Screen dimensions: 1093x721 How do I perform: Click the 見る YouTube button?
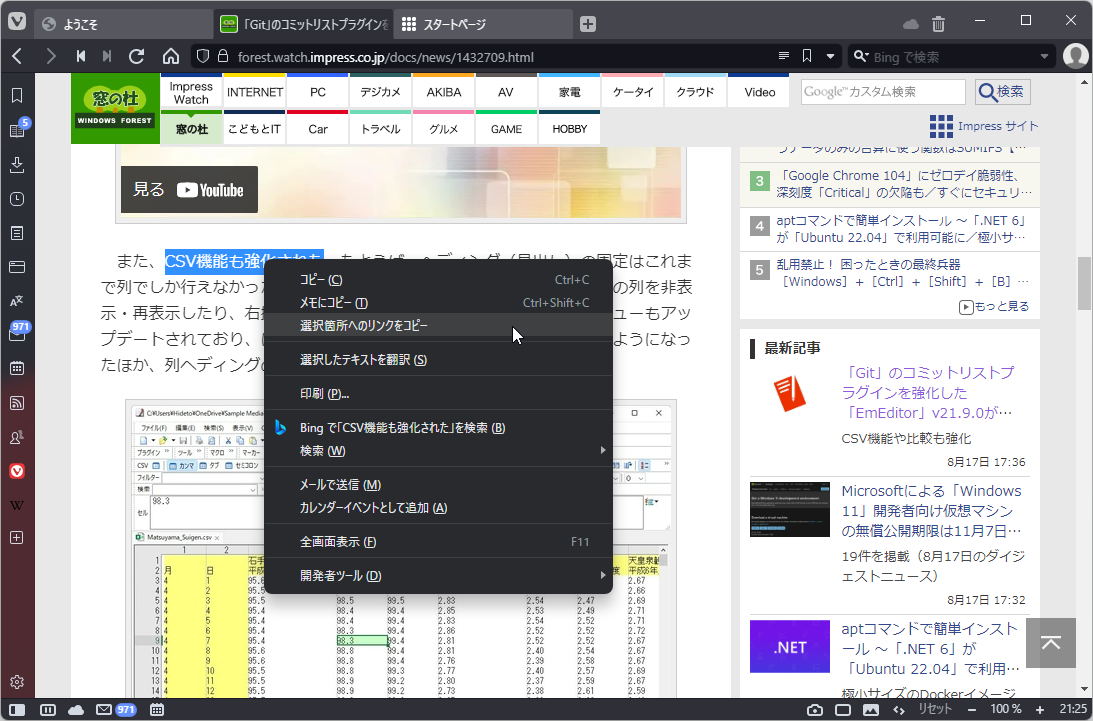189,188
